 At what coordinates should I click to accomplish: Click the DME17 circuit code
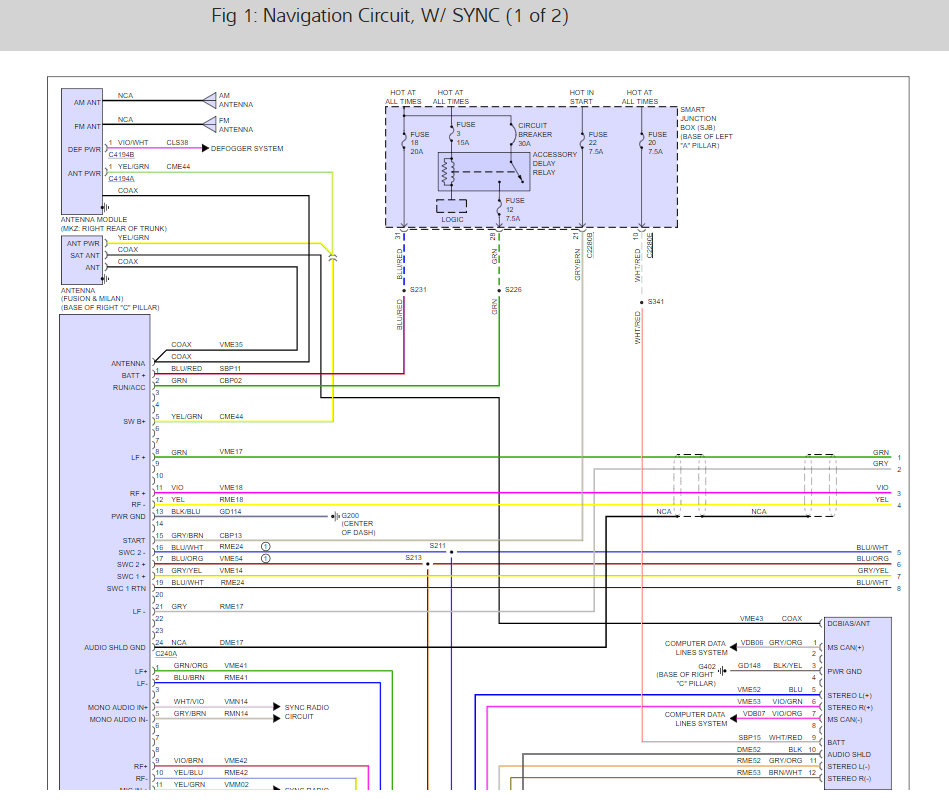[x=231, y=643]
